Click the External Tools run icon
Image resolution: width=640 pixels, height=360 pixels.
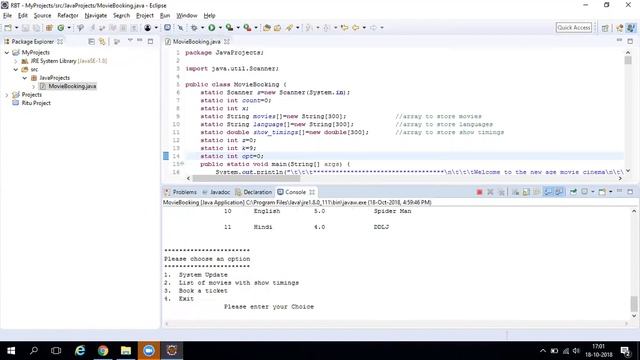tap(247, 28)
